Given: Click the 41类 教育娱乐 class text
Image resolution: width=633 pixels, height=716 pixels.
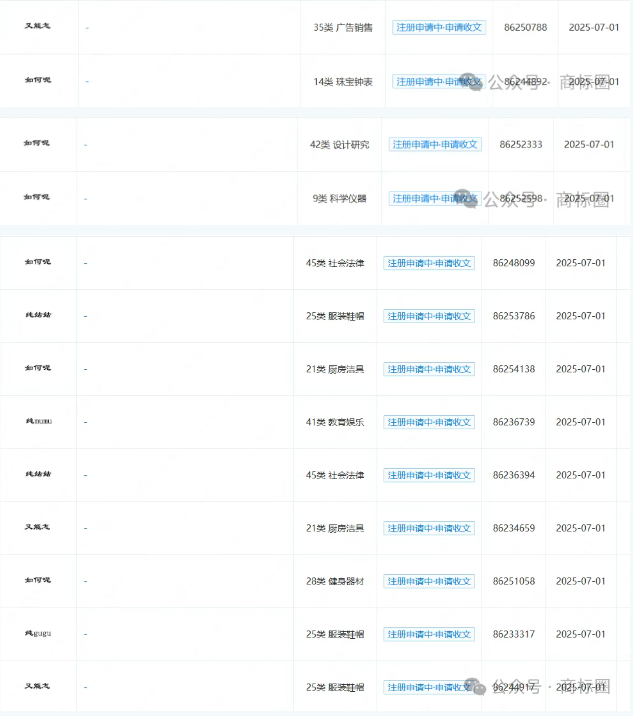Looking at the screenshot, I should pyautogui.click(x=335, y=422).
